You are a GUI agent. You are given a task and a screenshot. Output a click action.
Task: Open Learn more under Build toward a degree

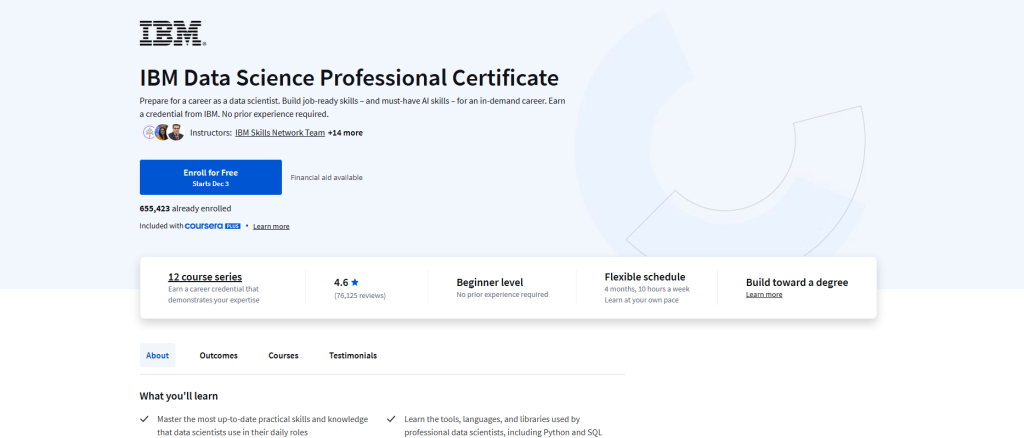(x=764, y=294)
